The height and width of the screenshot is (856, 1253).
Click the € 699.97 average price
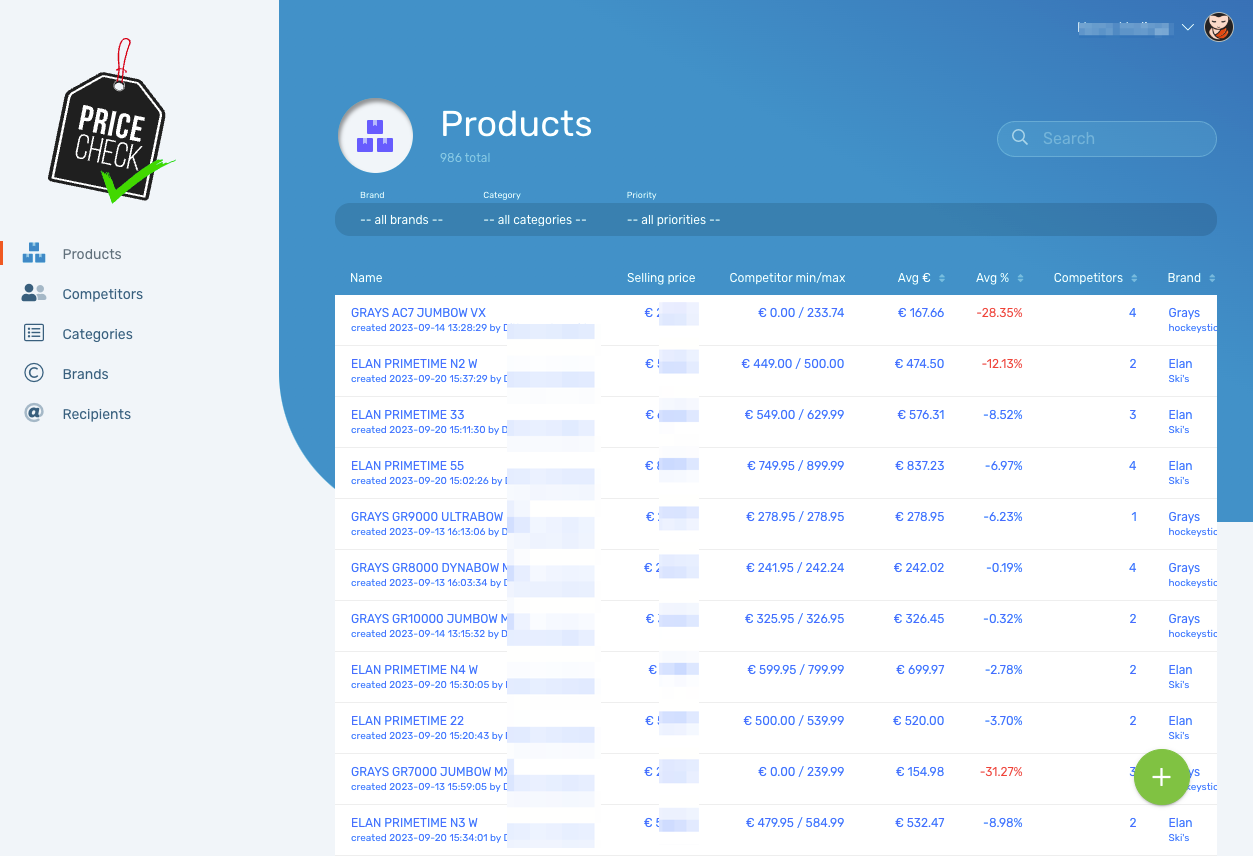[x=919, y=670]
